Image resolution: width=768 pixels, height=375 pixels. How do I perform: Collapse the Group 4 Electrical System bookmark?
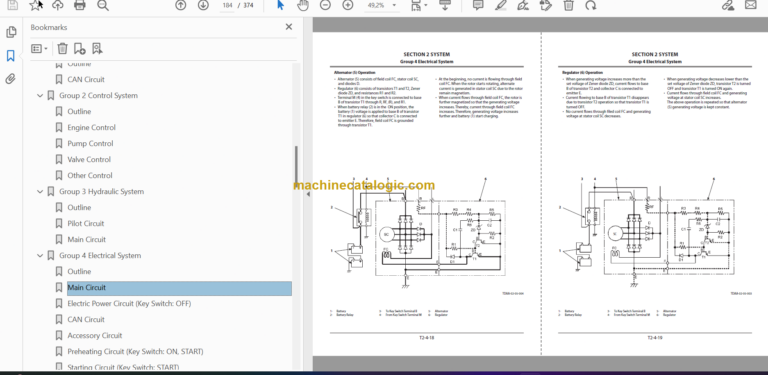coord(40,256)
